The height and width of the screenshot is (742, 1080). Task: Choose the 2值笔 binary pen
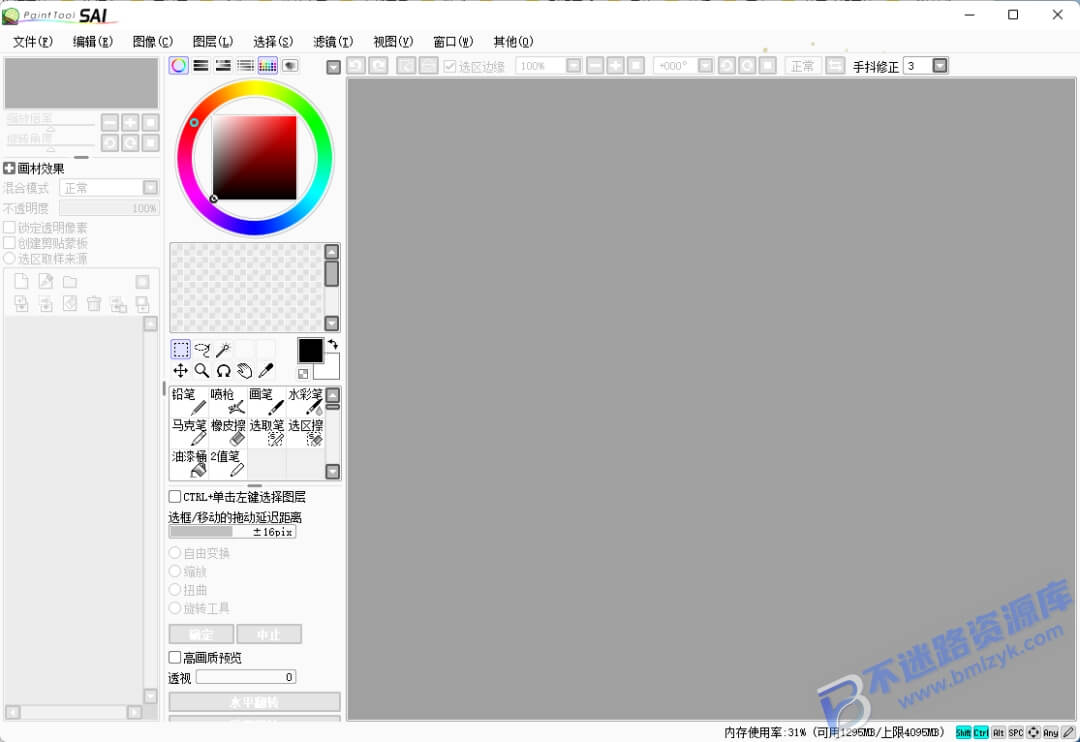(x=228, y=463)
